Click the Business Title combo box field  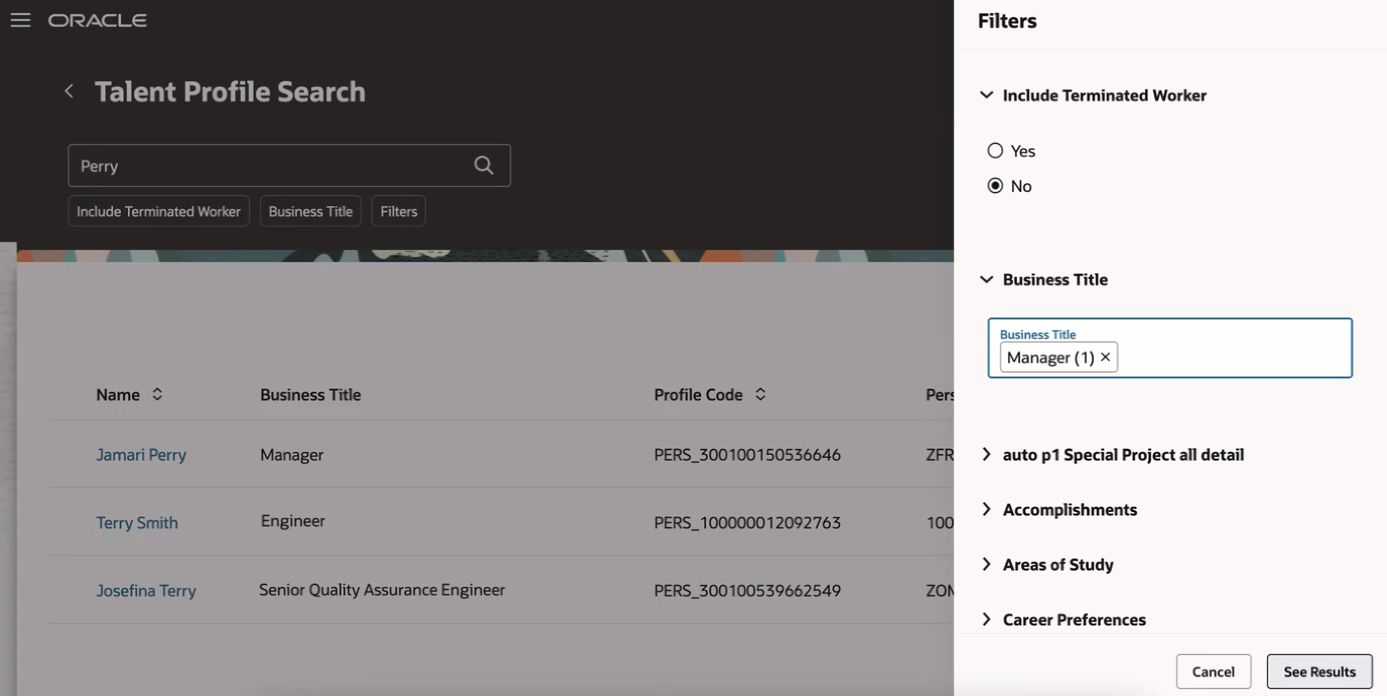pyautogui.click(x=1170, y=348)
